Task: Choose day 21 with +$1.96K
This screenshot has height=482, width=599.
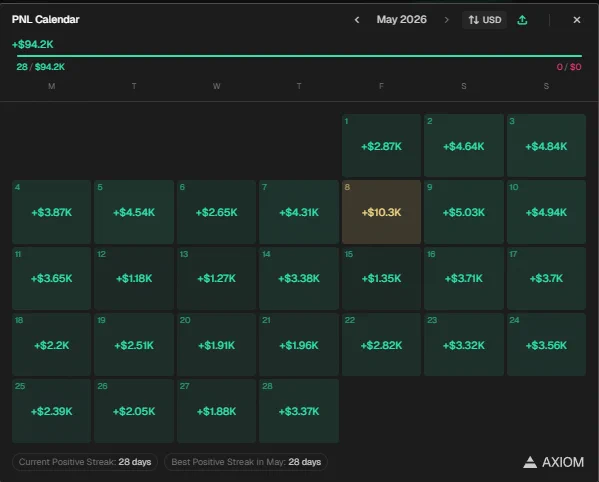Action: click(299, 345)
